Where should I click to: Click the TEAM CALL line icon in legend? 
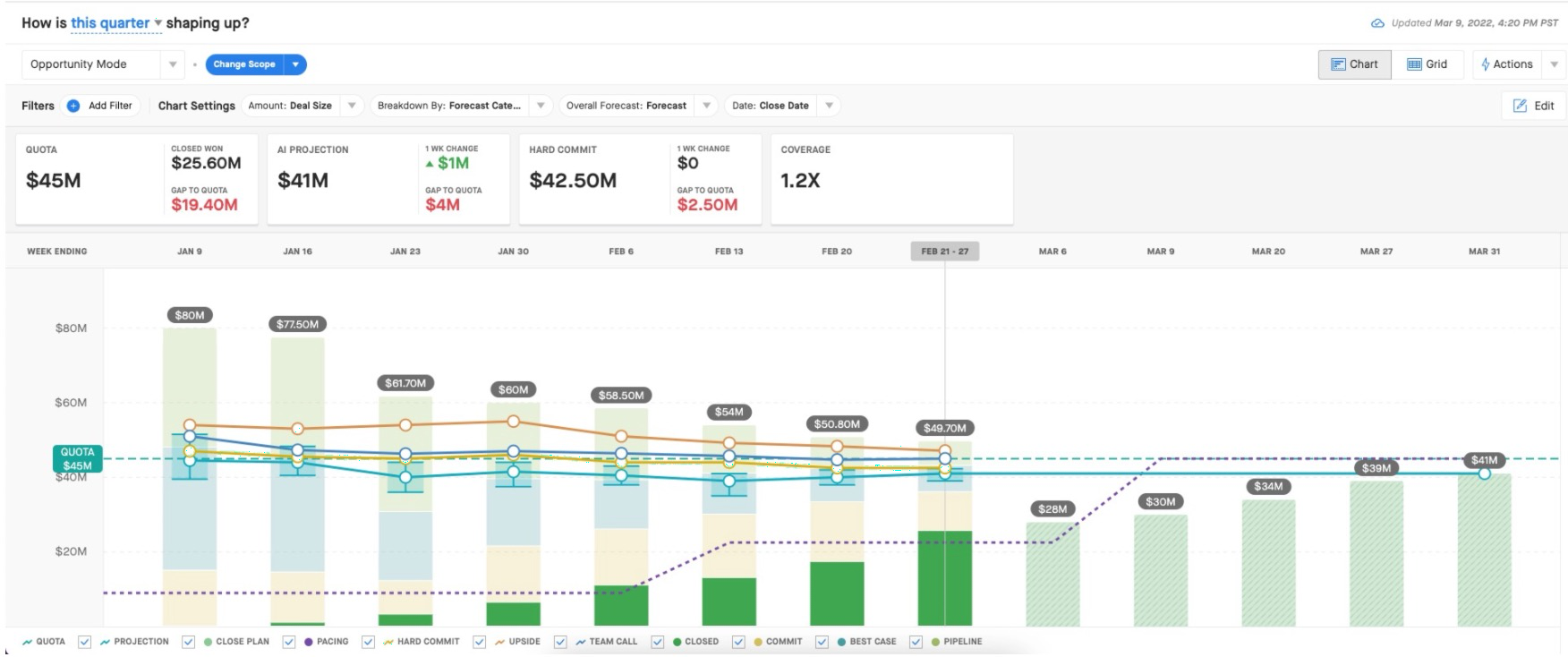click(x=581, y=642)
